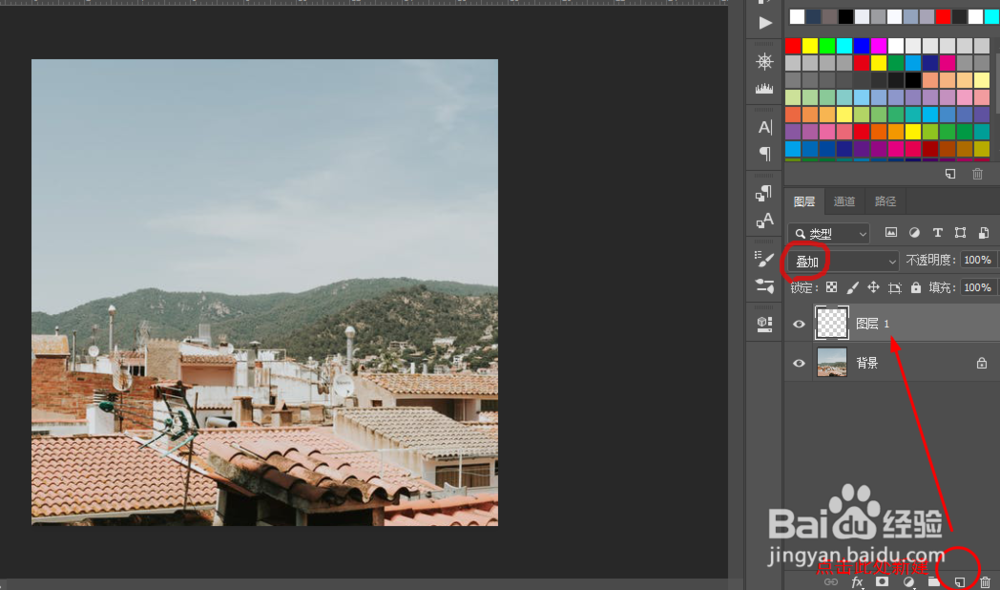This screenshot has height=590, width=1000.
Task: Hide 图层 1 layer visibility
Action: (x=798, y=324)
